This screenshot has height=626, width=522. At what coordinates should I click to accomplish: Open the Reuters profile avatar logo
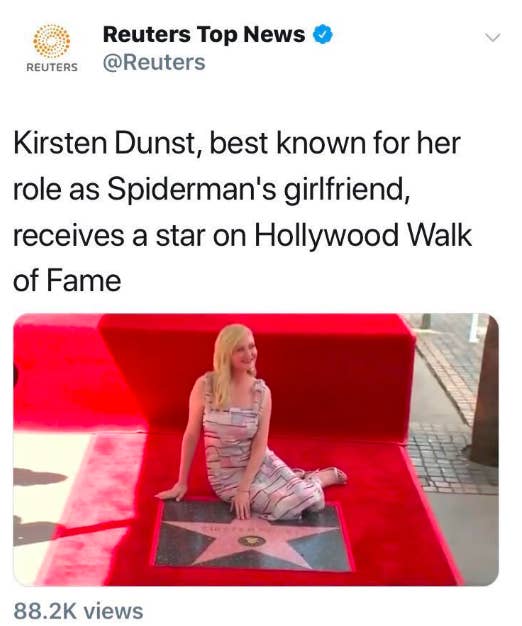[51, 48]
